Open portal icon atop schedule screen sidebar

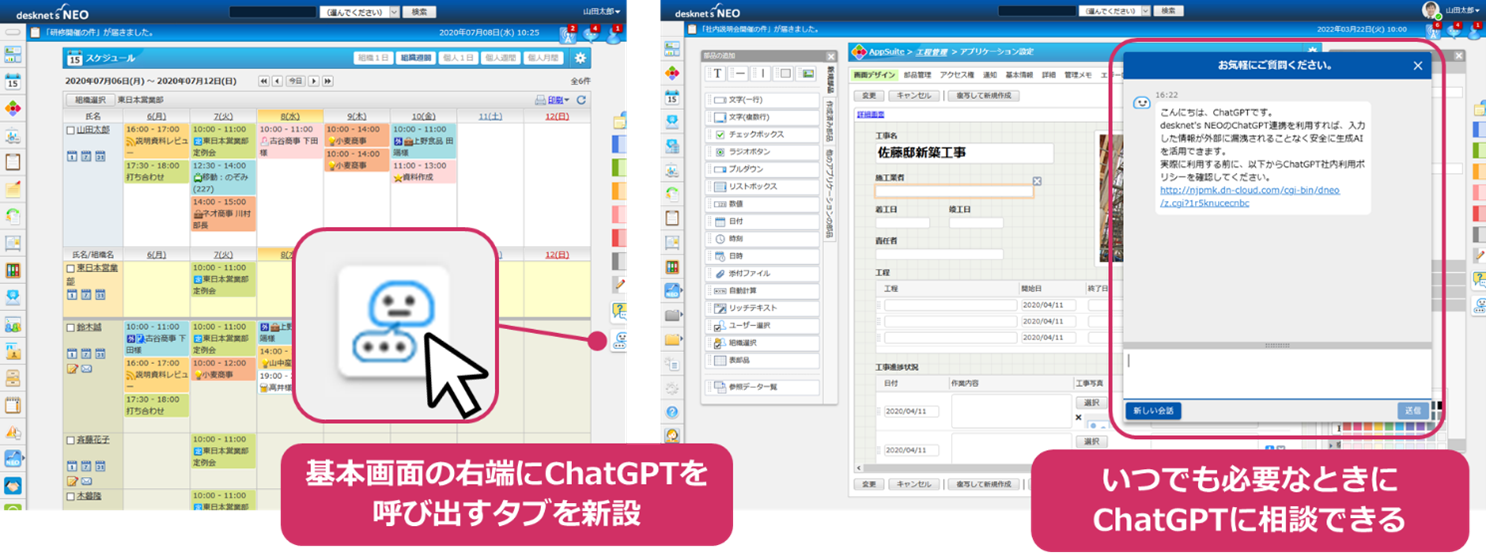tap(13, 56)
